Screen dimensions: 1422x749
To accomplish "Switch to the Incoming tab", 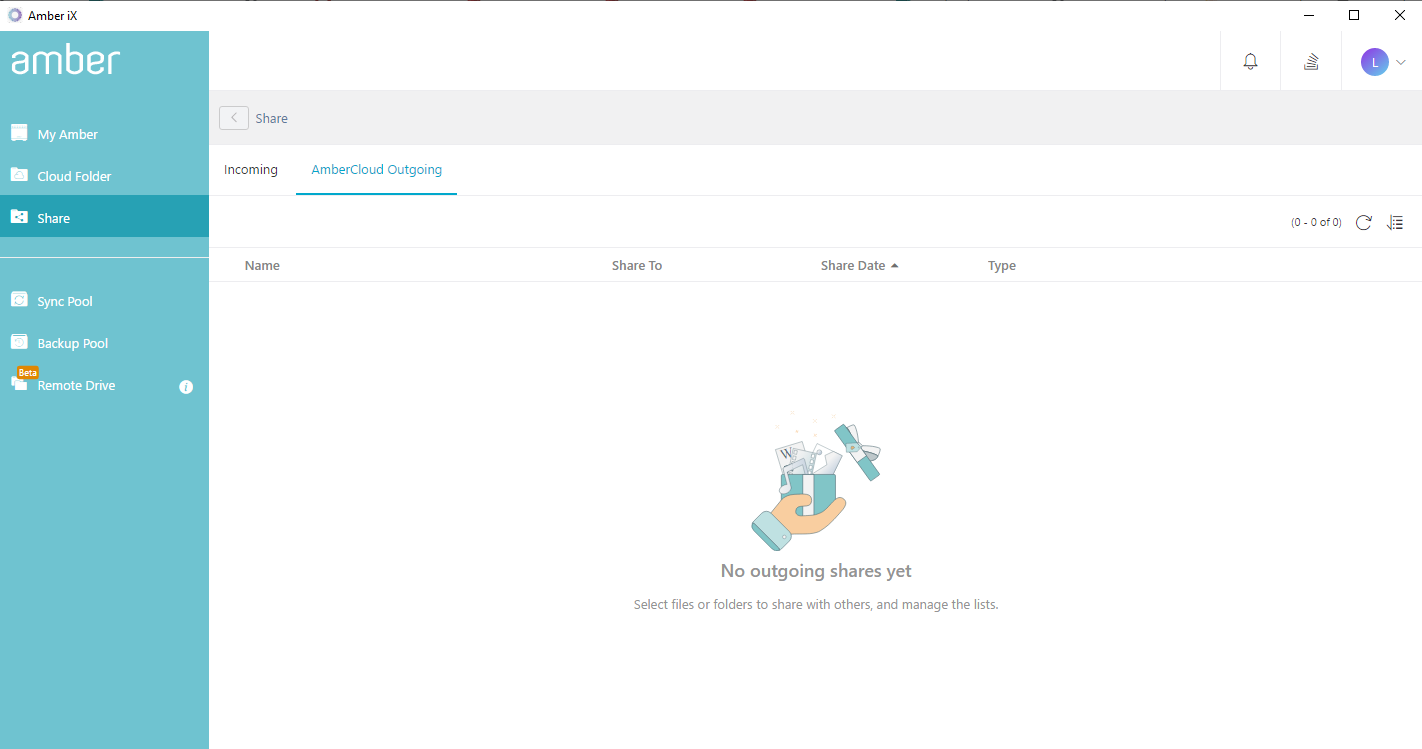I will 251,170.
